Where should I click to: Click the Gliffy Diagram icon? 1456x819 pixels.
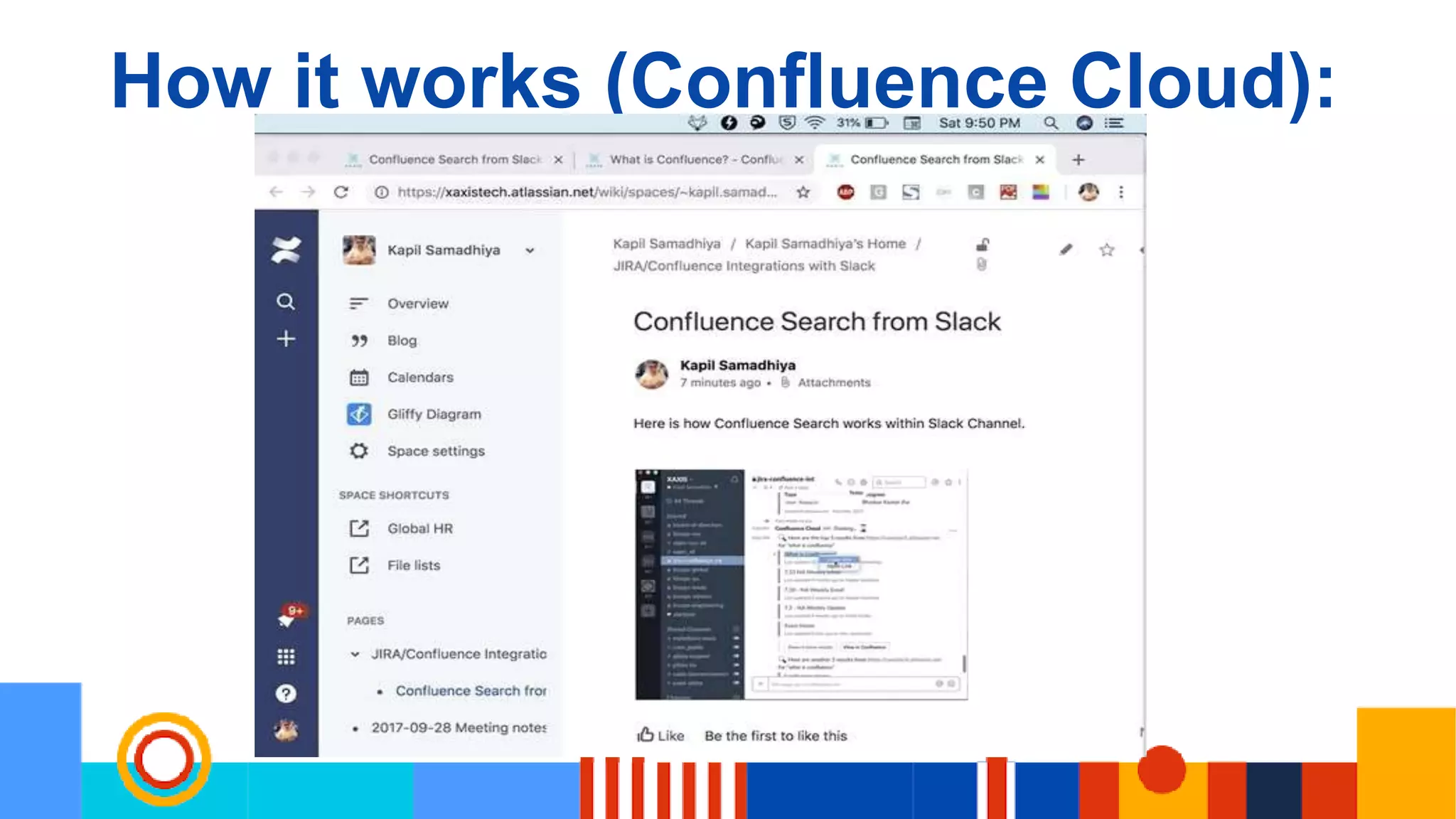pyautogui.click(x=359, y=414)
